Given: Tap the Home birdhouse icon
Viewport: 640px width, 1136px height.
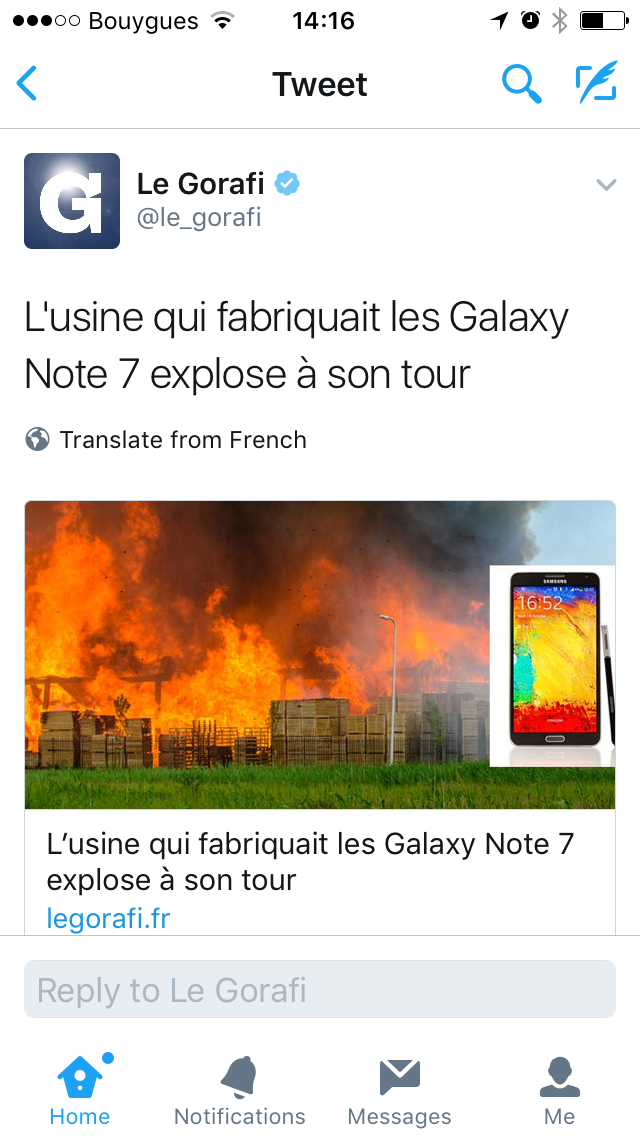Looking at the screenshot, I should pos(80,1077).
